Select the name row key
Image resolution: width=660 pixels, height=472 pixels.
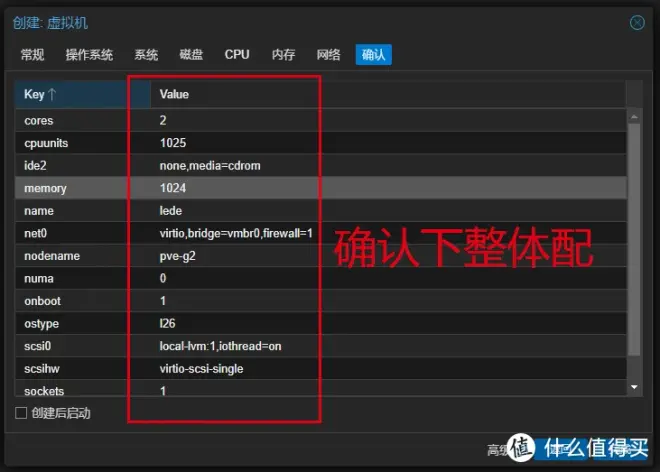(39, 211)
